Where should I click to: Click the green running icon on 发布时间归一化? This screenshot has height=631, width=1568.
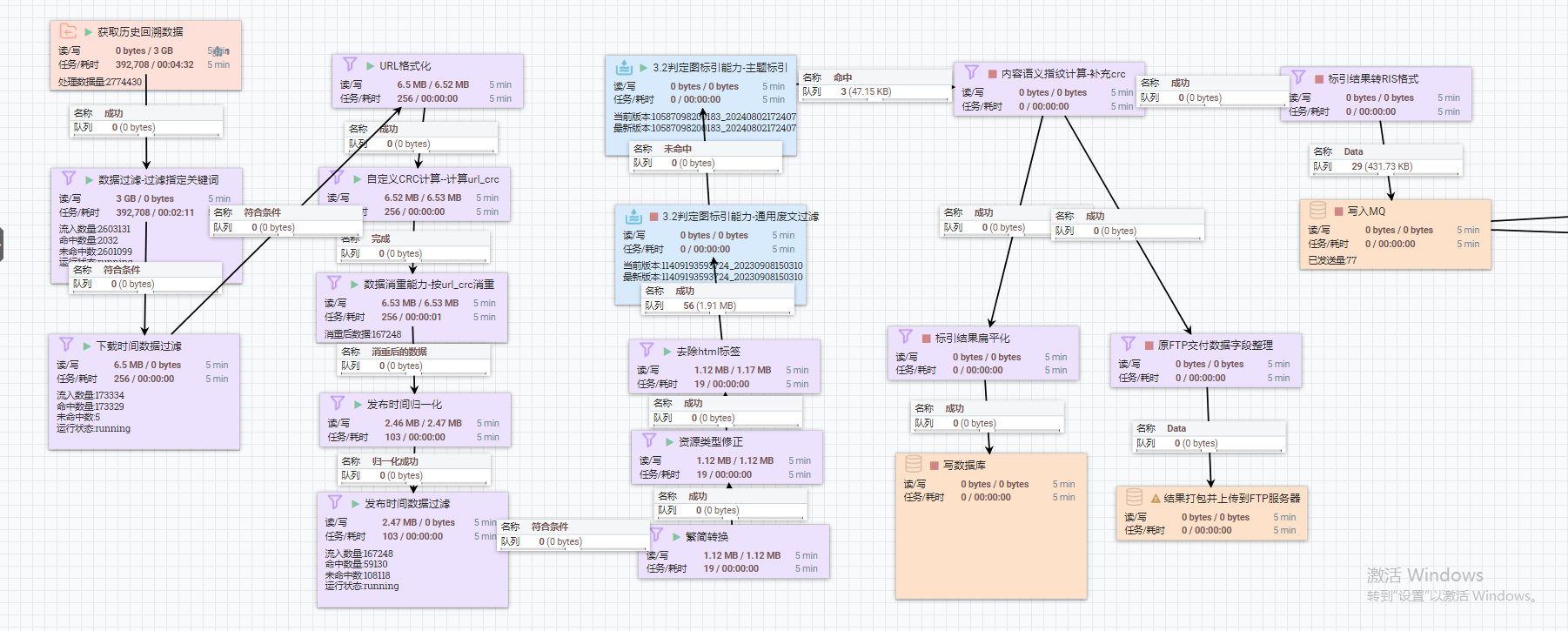click(x=358, y=405)
